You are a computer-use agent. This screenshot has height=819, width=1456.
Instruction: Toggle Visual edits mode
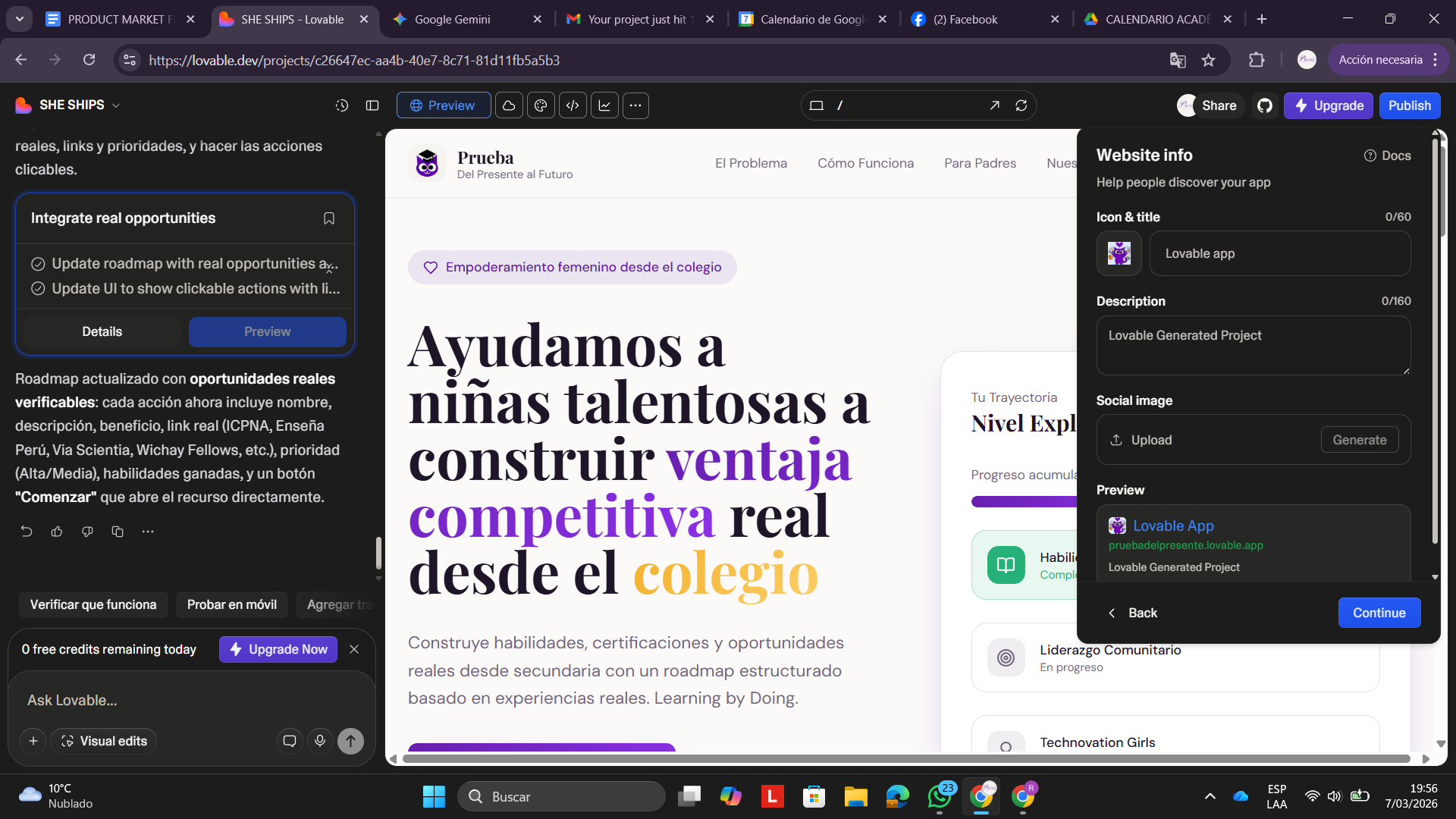click(x=104, y=741)
